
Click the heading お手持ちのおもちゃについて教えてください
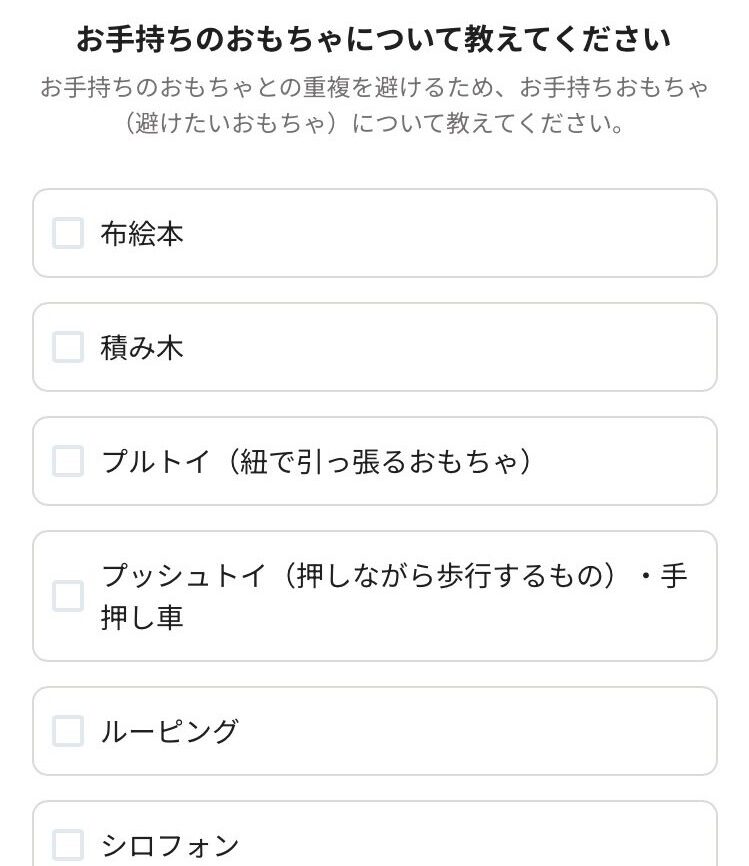[x=374, y=41]
